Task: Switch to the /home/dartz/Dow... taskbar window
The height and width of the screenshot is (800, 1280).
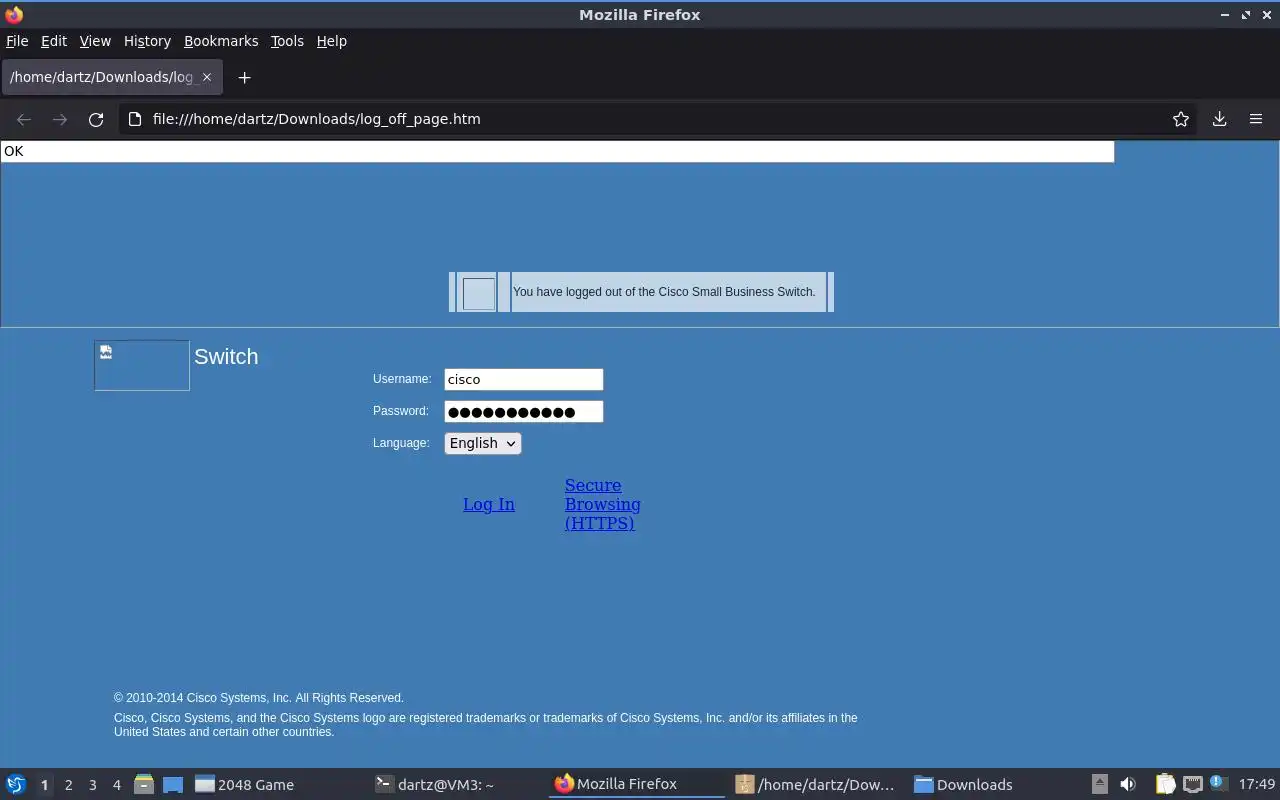Action: [815, 785]
